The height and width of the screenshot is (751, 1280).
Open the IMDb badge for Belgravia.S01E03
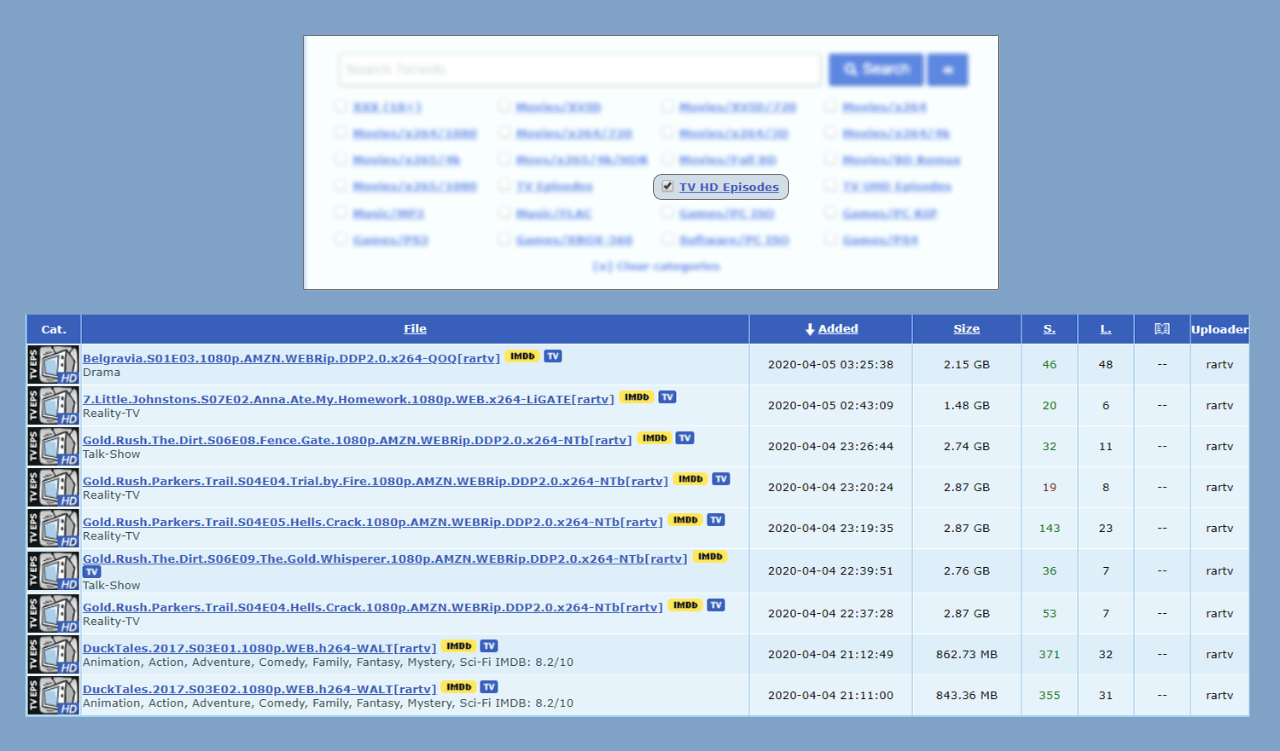(522, 356)
